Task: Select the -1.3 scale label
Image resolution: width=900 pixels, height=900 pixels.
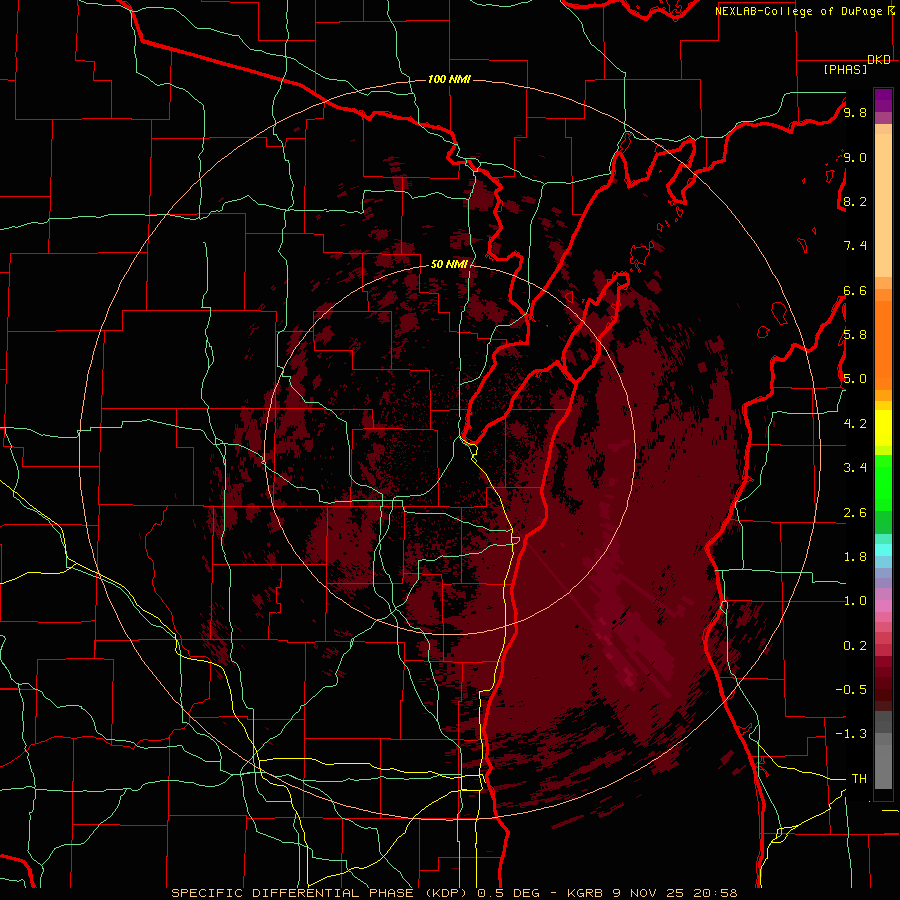Action: pyautogui.click(x=851, y=734)
